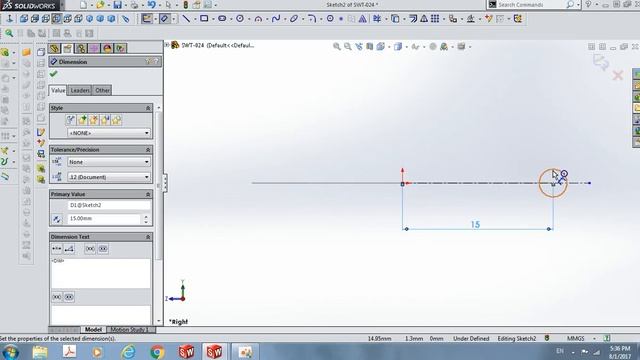Viewport: 640px width, 360px height.
Task: Select the Circle sketch tool
Action: [240, 19]
